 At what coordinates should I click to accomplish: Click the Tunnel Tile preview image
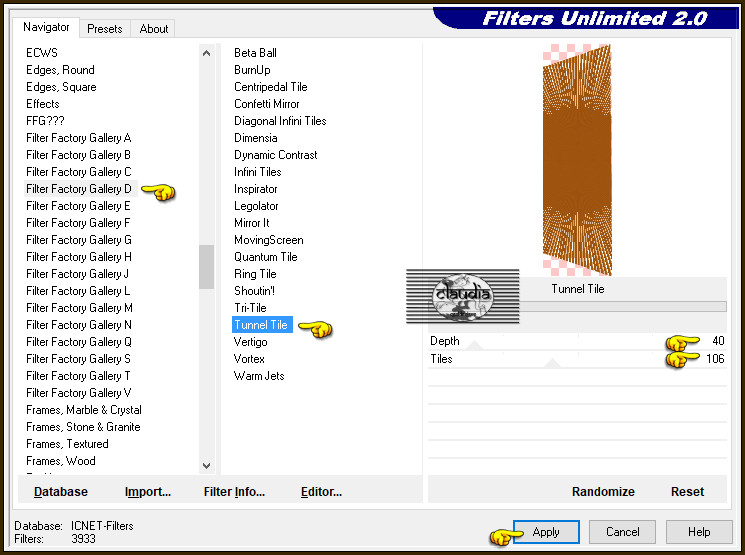pos(577,160)
